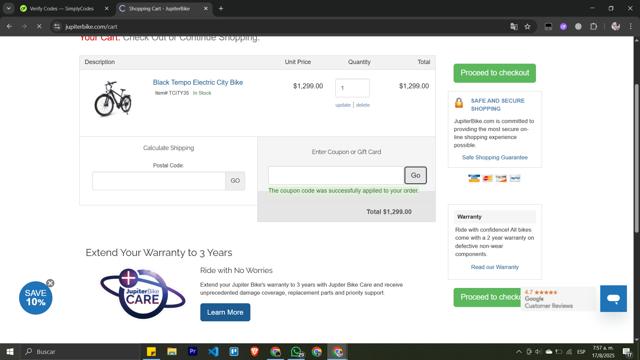Click the Jupiter Bike CARE logo
This screenshot has height=360, width=640.
pos(142,294)
